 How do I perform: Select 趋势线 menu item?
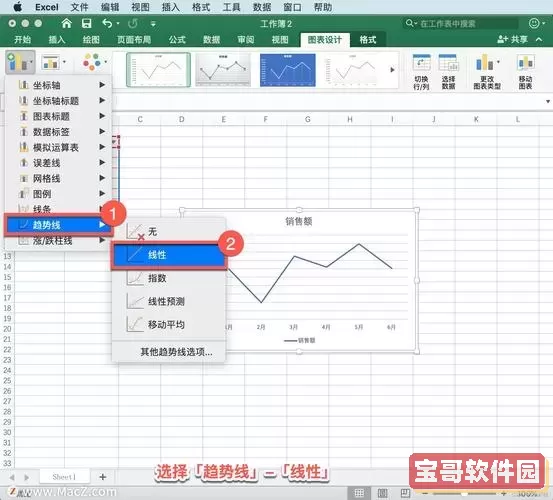coord(59,225)
